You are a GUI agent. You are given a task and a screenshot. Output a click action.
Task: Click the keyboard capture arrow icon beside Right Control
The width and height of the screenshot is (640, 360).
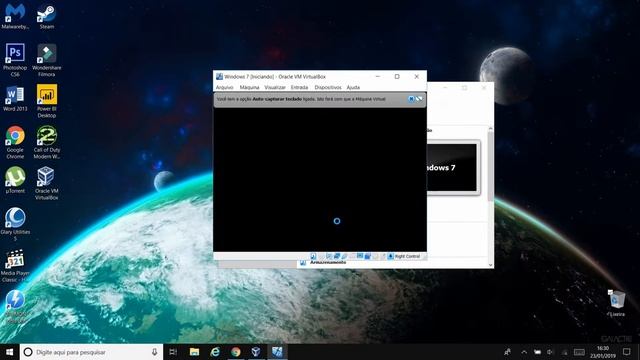coord(390,256)
